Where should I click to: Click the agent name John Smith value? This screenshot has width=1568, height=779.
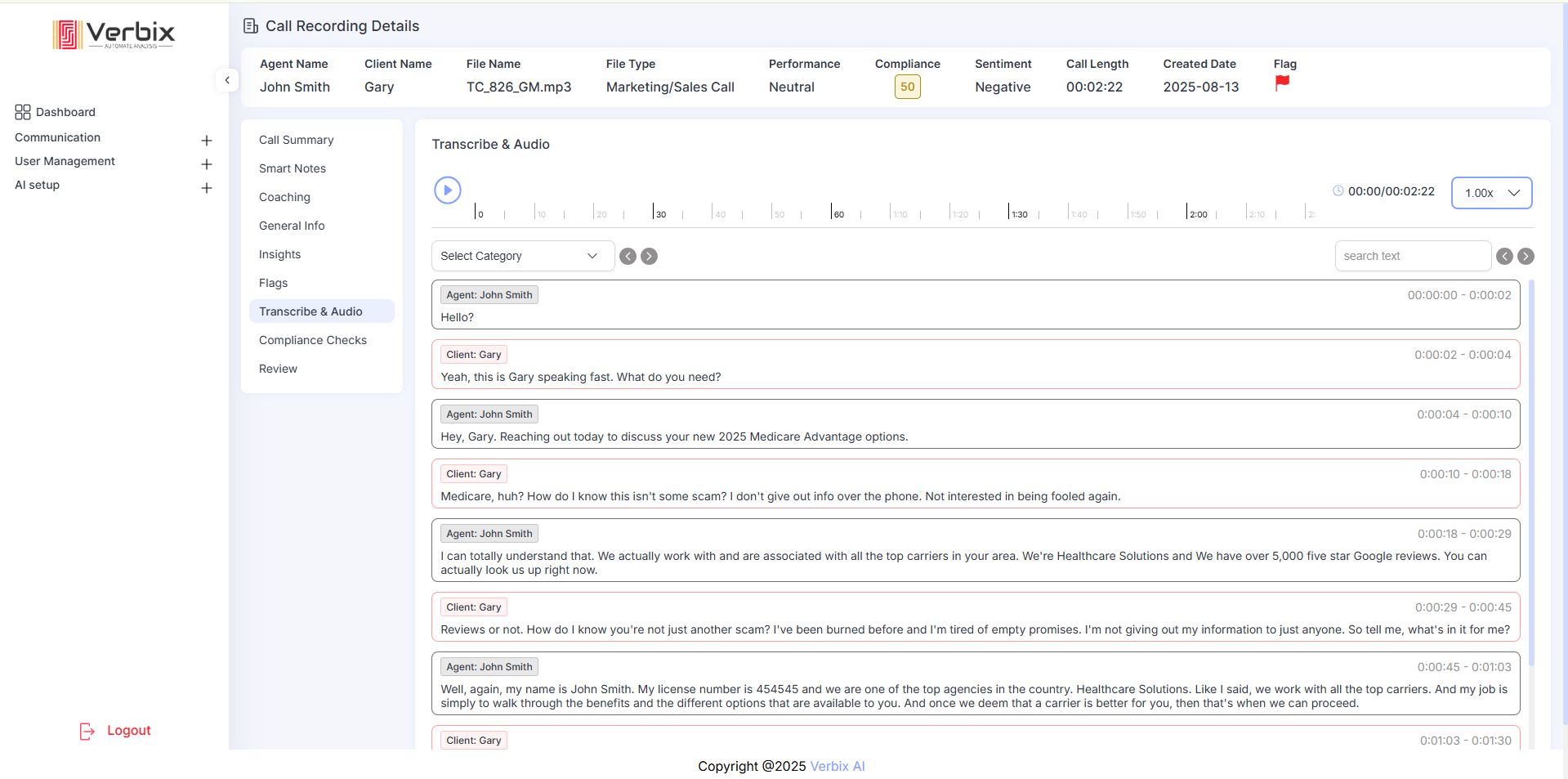coord(295,87)
